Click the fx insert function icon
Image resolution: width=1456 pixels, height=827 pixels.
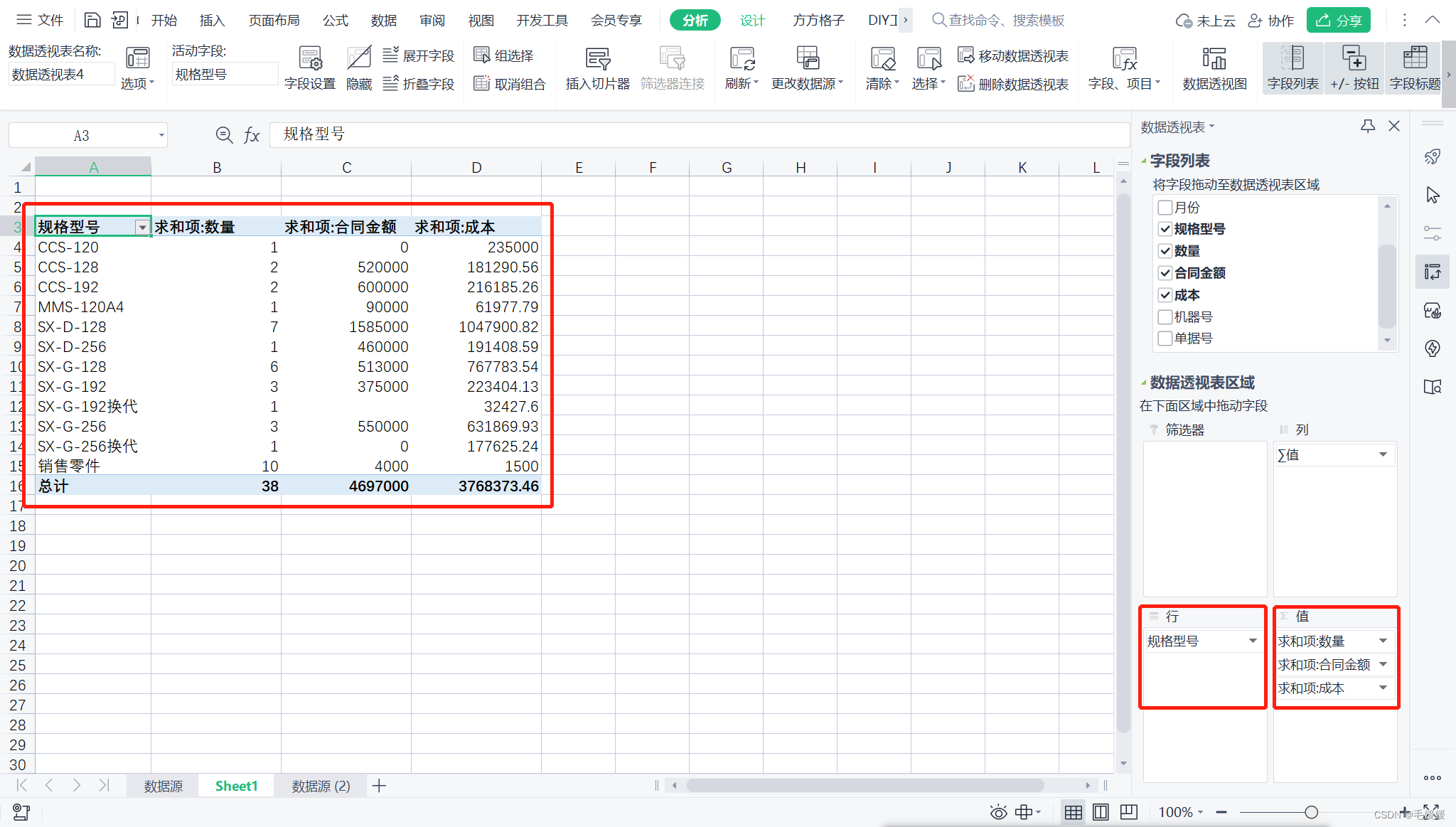[x=252, y=135]
